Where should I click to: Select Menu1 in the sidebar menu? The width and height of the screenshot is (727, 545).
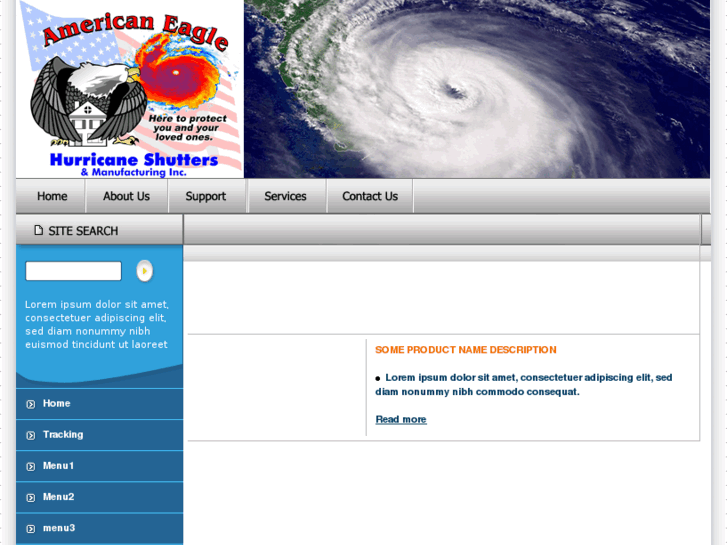click(x=100, y=466)
